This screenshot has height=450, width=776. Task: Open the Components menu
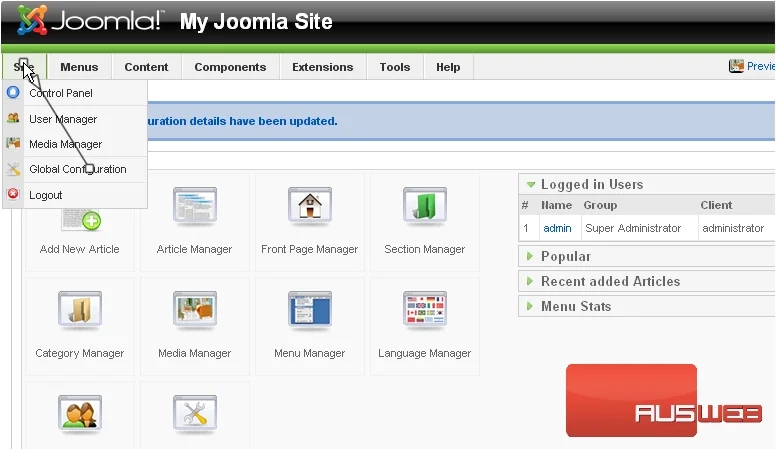tap(230, 67)
